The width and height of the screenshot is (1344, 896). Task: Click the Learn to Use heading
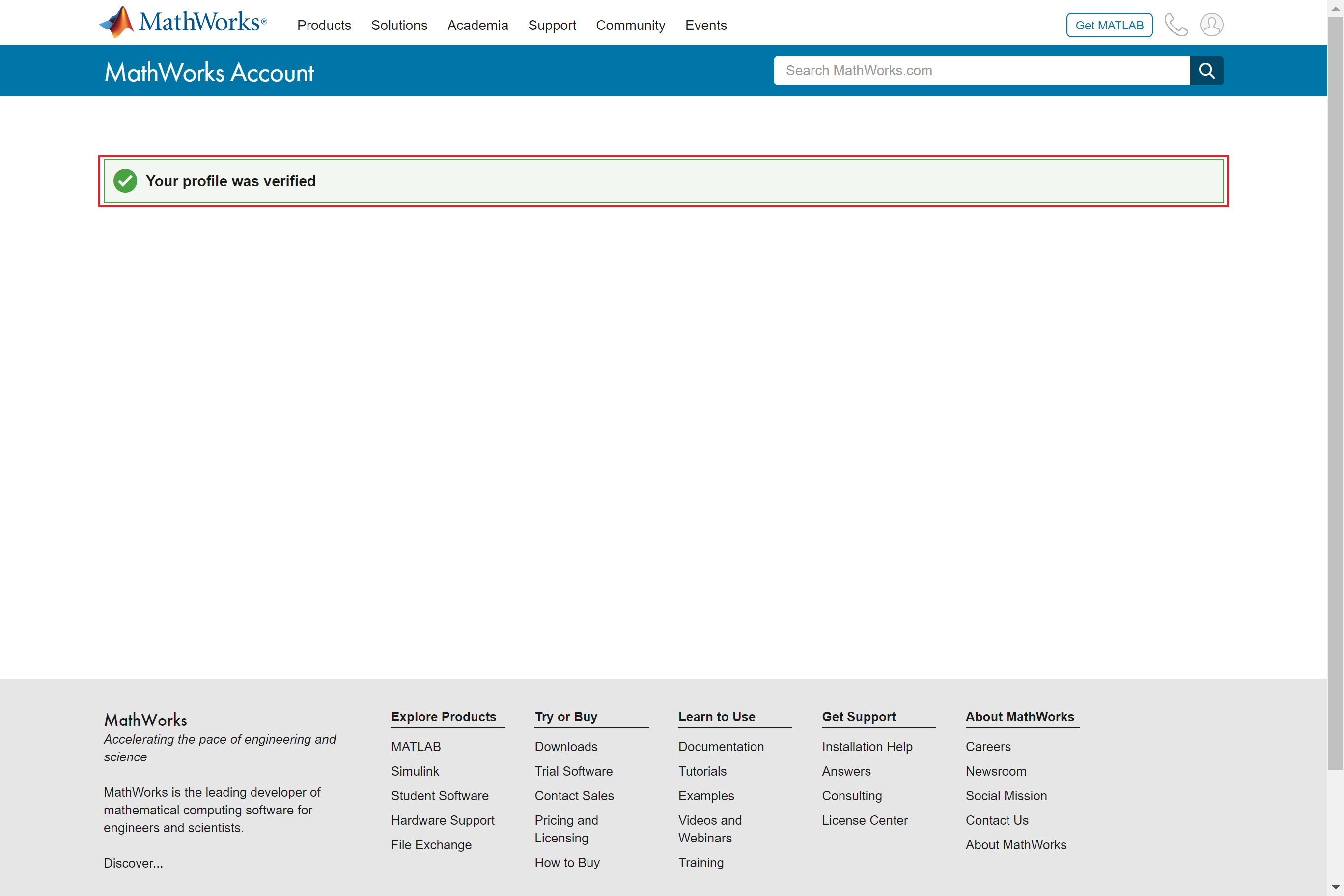tap(717, 717)
